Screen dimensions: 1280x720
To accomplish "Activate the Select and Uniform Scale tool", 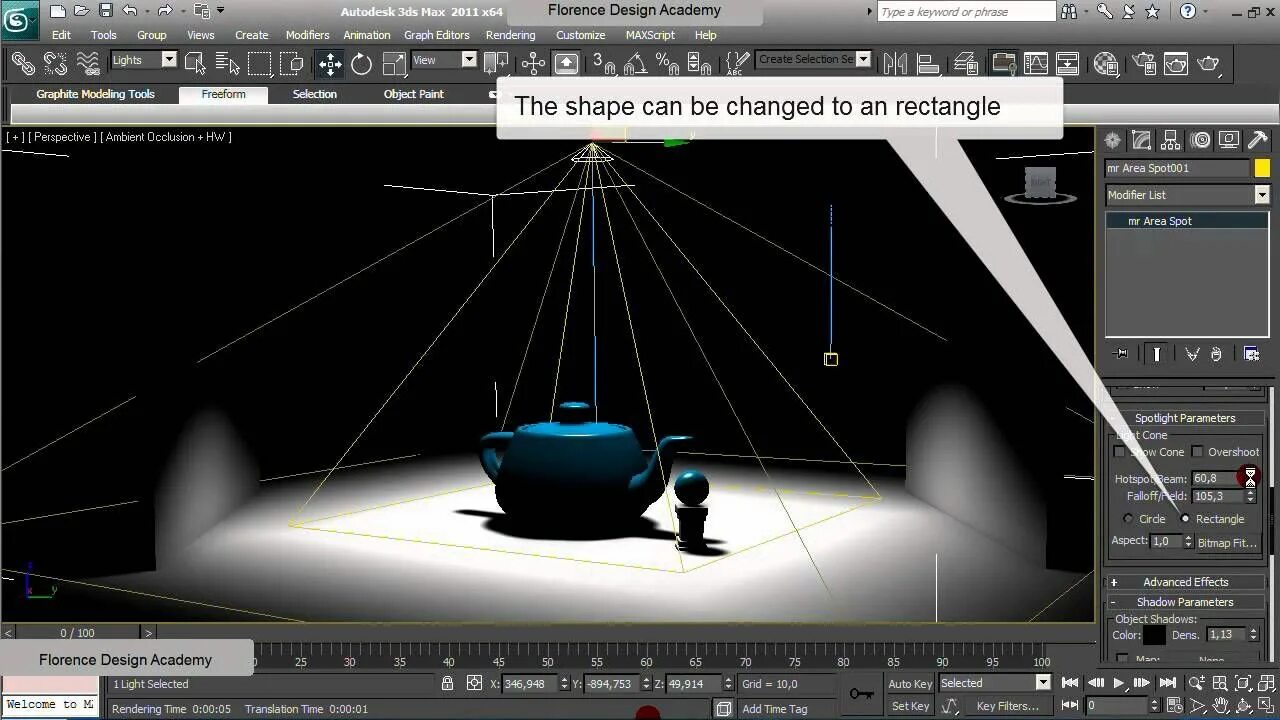I will coord(394,64).
